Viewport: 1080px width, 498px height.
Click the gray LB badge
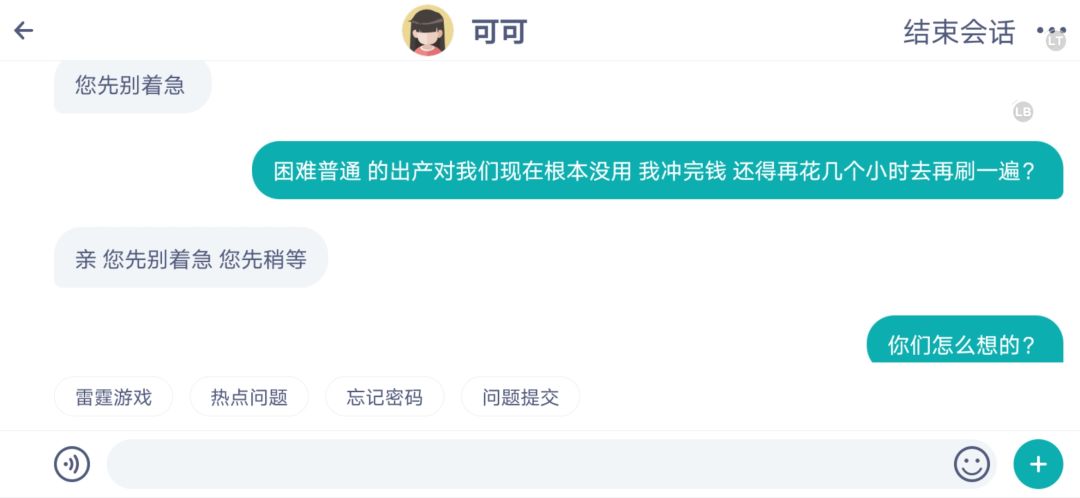click(x=1022, y=112)
